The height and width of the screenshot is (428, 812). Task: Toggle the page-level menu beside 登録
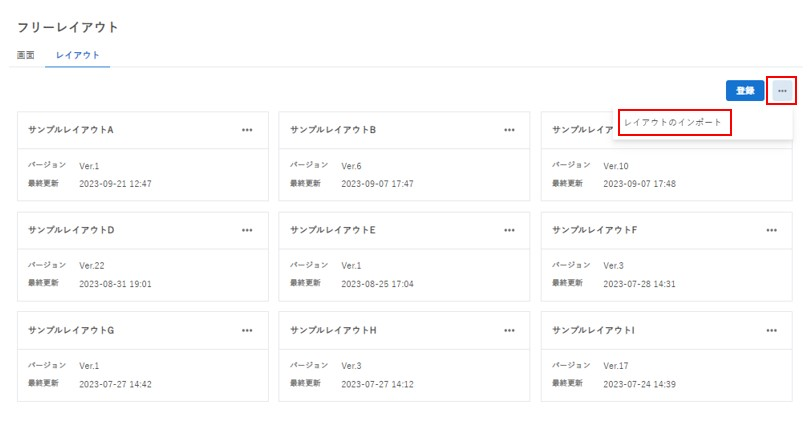click(781, 91)
